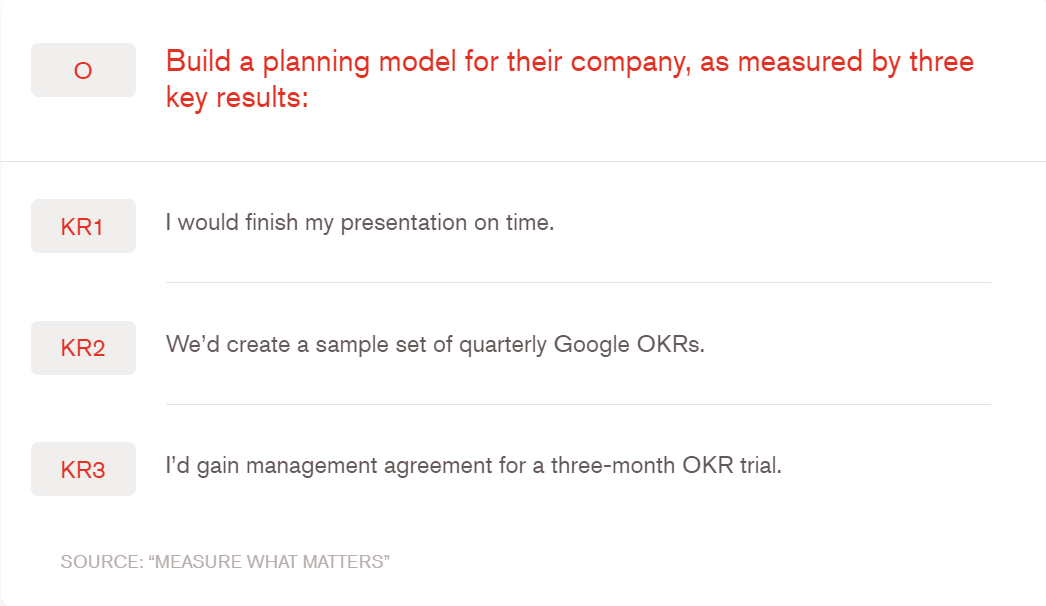Click the word 'SOURCE:' in the footer

point(102,561)
